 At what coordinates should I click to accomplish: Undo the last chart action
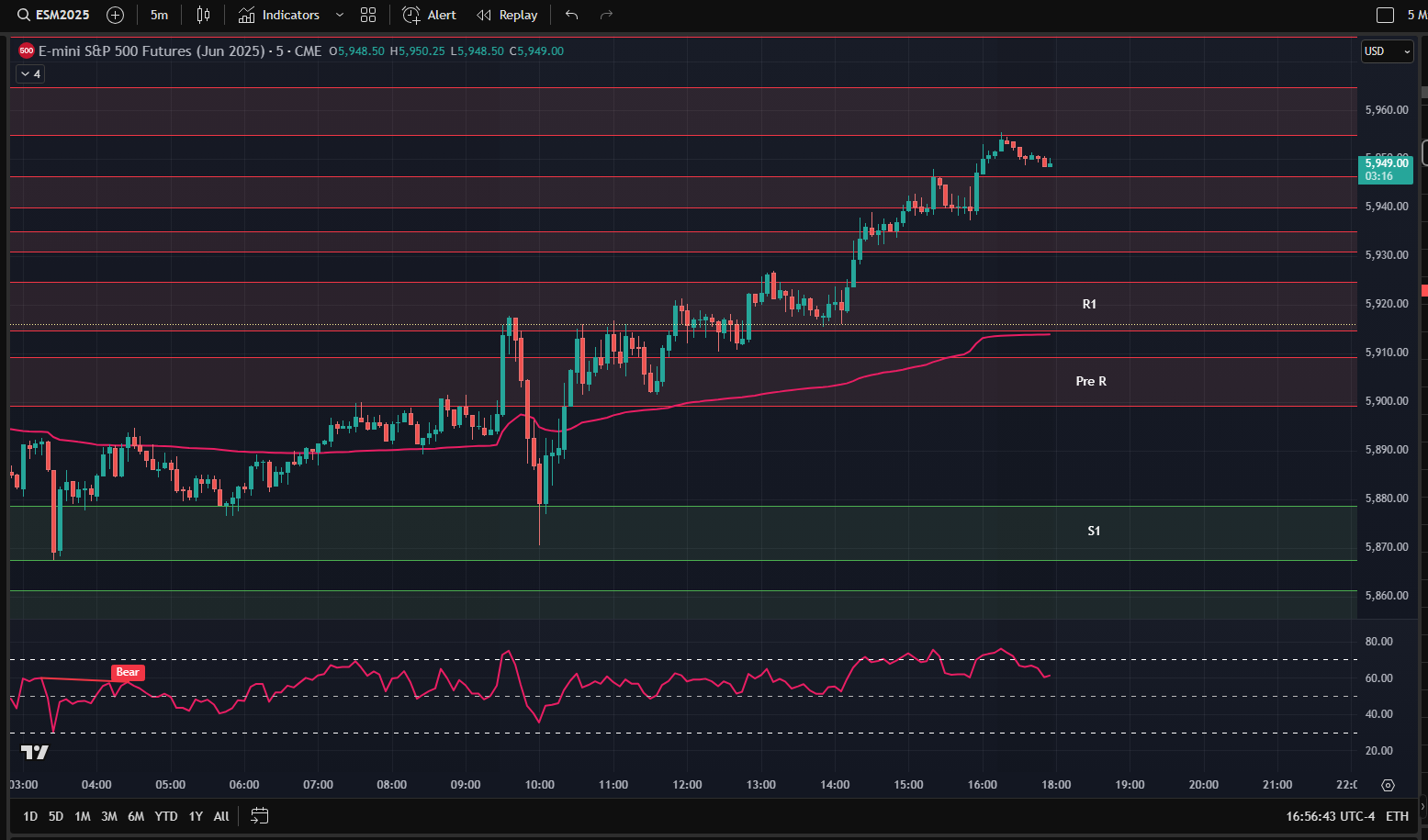coord(572,15)
